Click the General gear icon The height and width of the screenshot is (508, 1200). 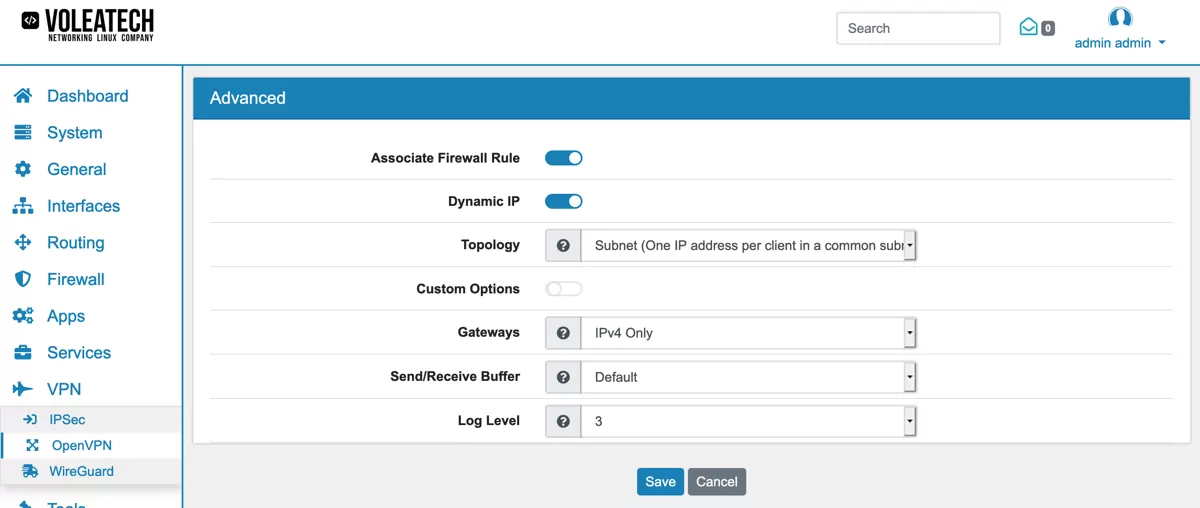pyautogui.click(x=23, y=169)
